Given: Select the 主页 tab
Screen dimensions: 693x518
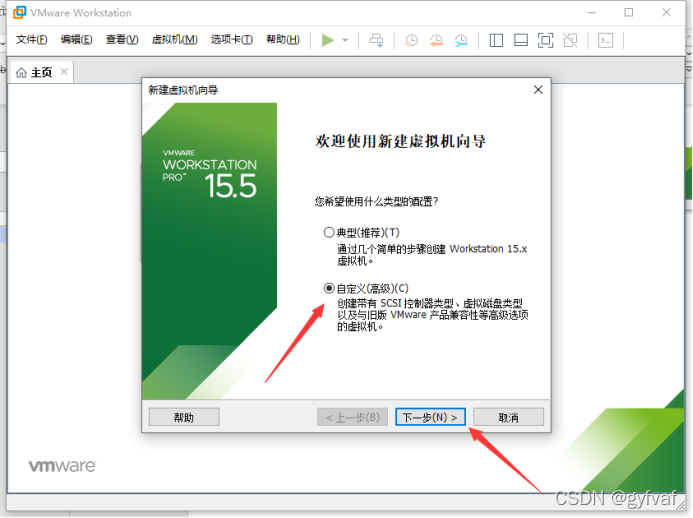Looking at the screenshot, I should [x=41, y=72].
